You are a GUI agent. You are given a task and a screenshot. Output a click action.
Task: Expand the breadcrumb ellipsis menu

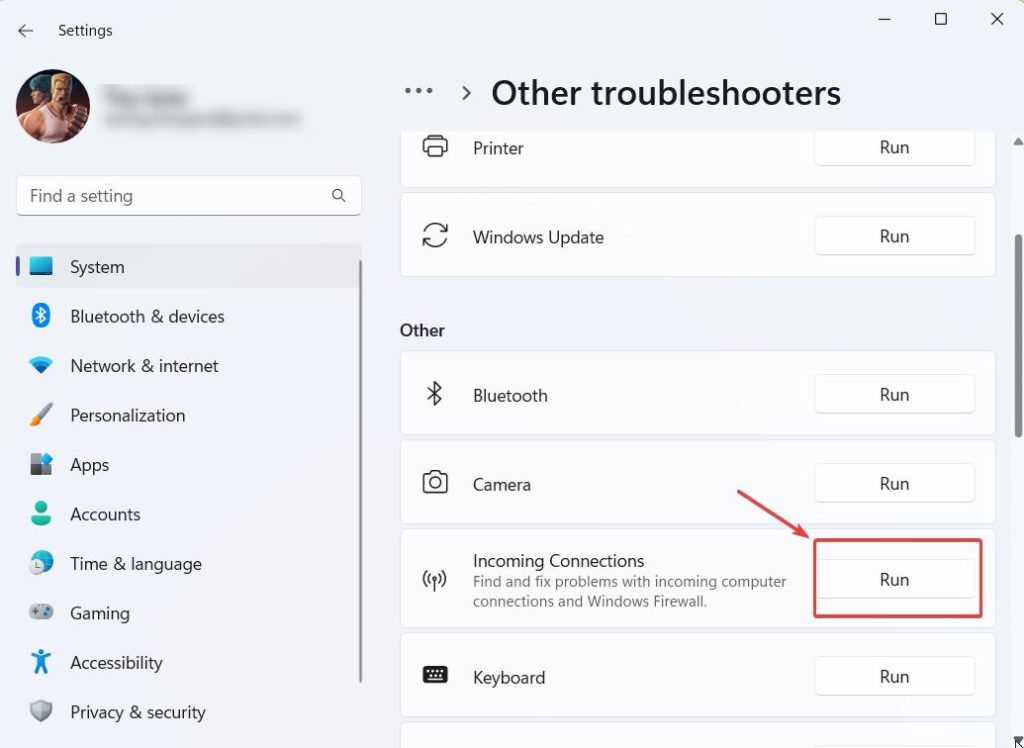coord(419,91)
